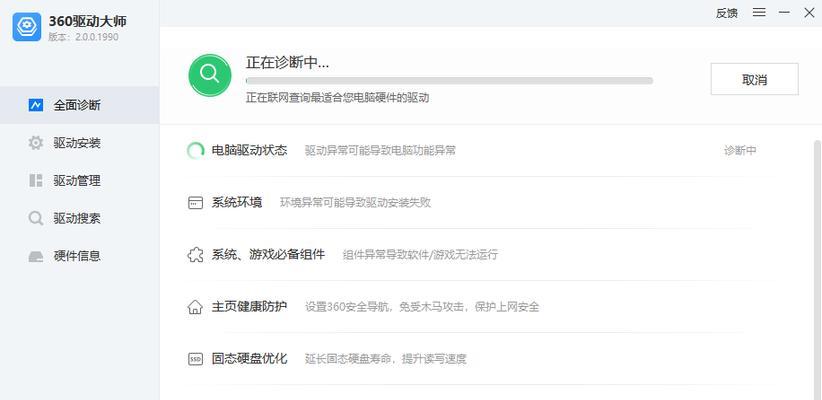Image resolution: width=822 pixels, height=400 pixels.
Task: Click the 驱动管理 grid icon in sidebar
Action: click(x=36, y=181)
